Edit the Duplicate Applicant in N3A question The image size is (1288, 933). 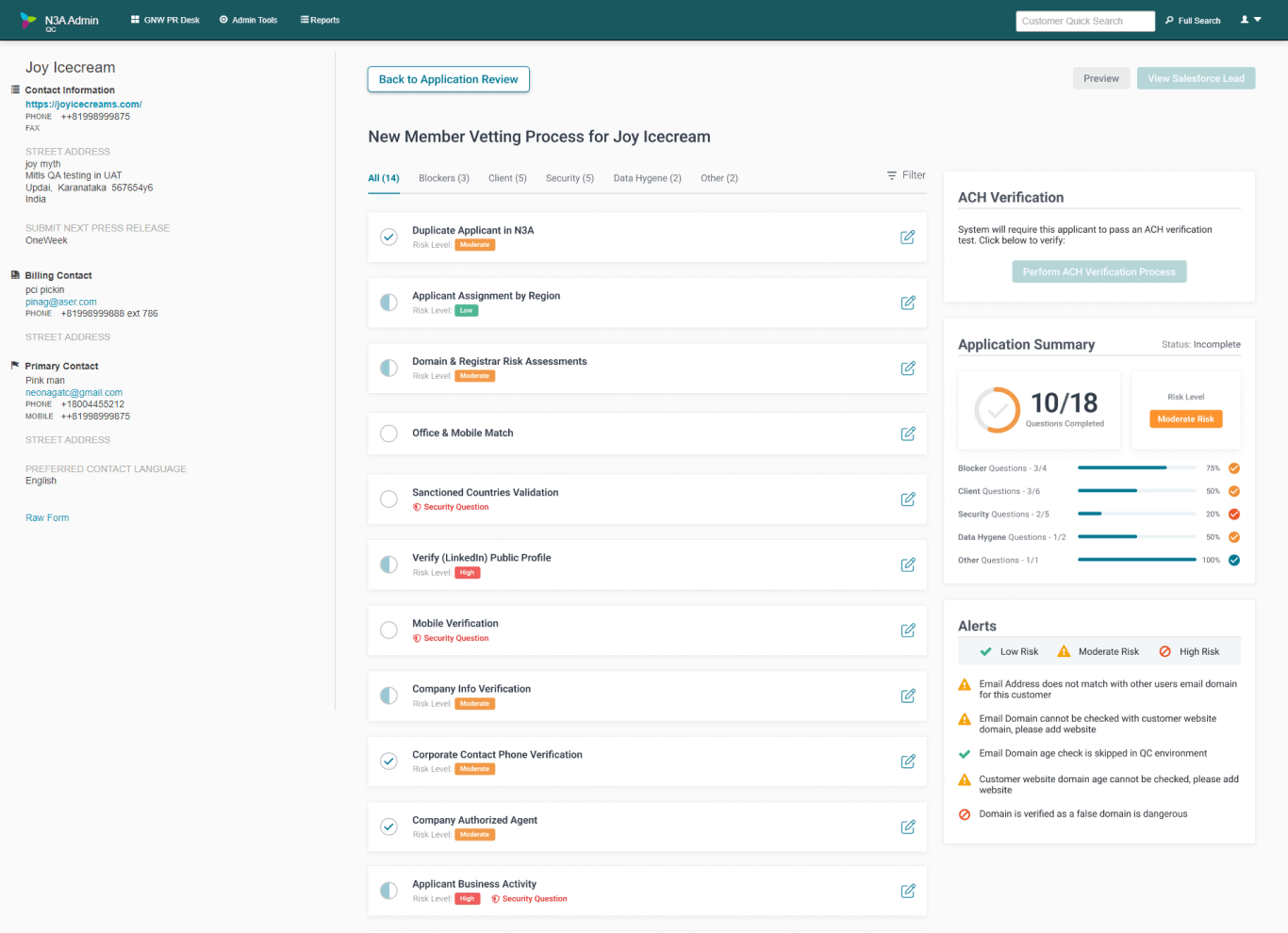coord(907,237)
